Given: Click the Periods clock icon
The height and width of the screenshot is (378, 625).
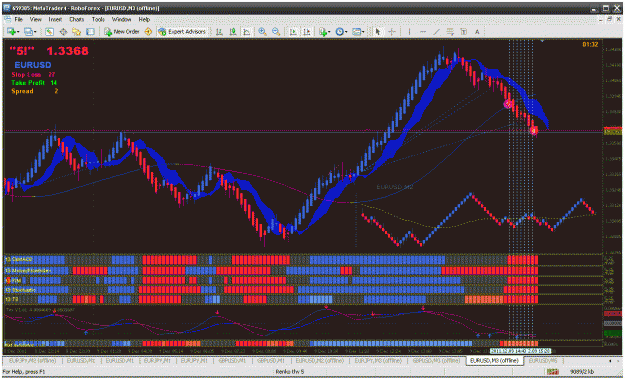Looking at the screenshot, I should (339, 32).
